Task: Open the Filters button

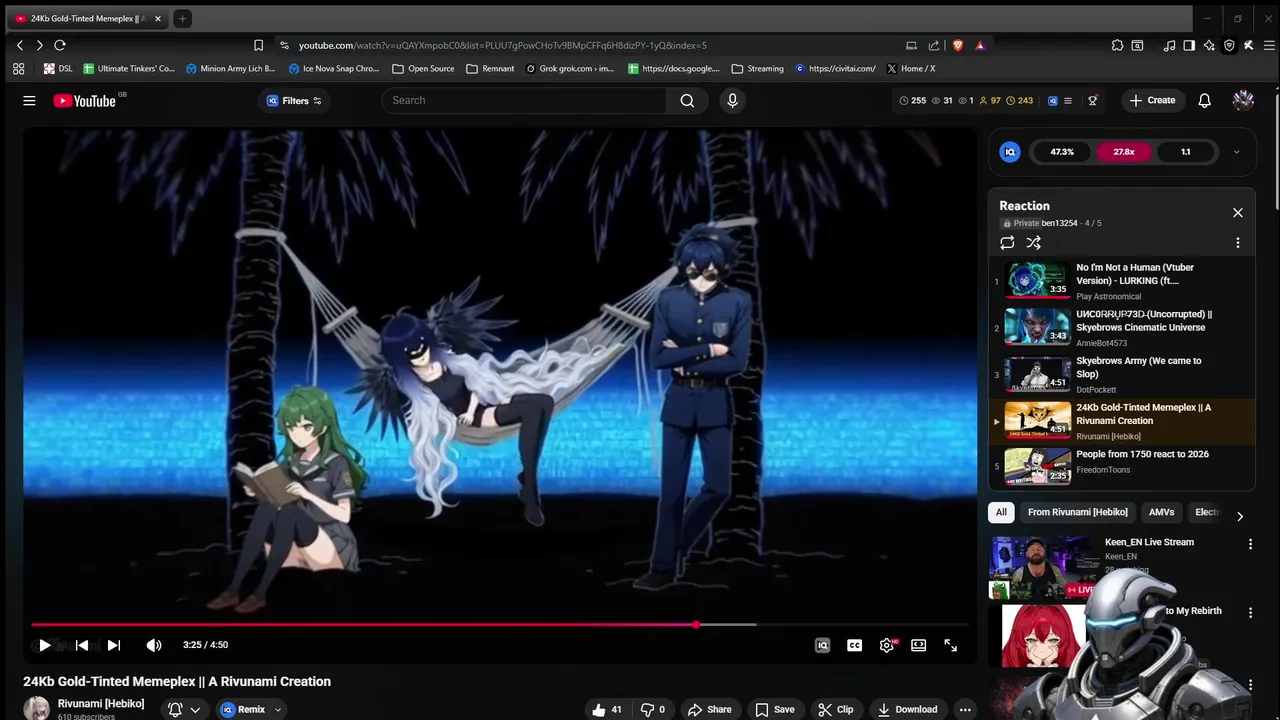Action: click(294, 100)
